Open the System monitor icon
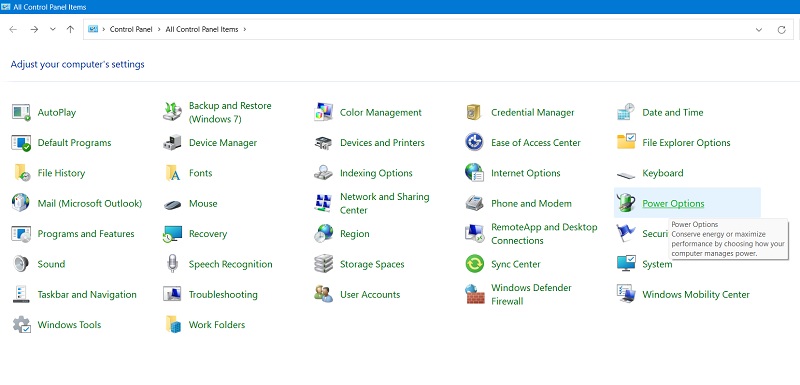 [x=626, y=264]
